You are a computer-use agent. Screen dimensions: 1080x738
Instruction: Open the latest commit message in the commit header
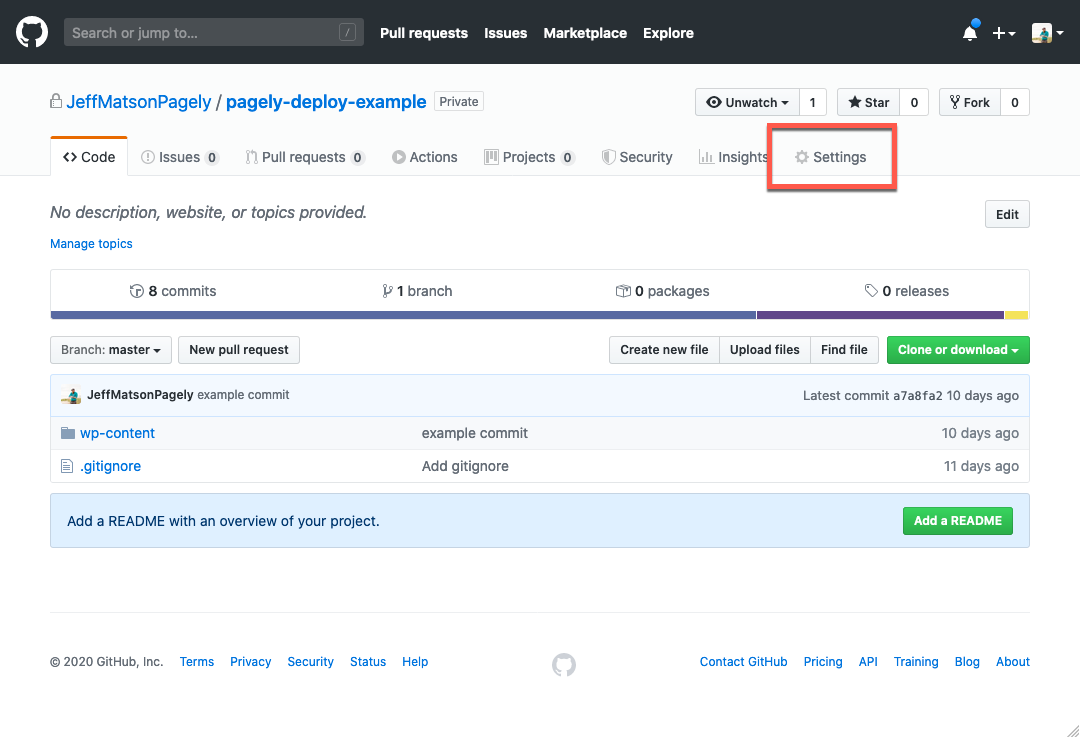pyautogui.click(x=243, y=395)
